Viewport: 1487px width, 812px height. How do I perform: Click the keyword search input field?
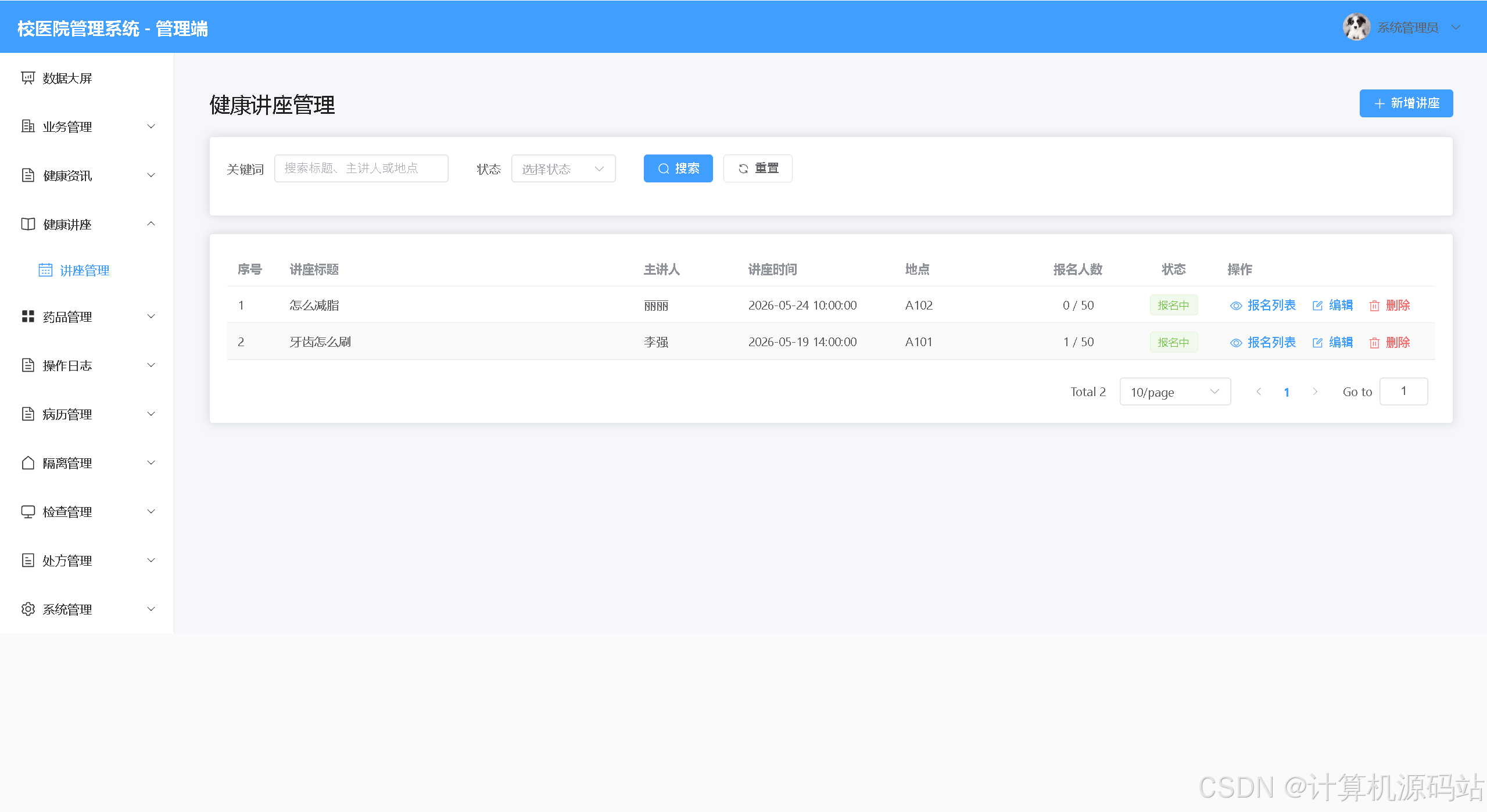coord(361,168)
